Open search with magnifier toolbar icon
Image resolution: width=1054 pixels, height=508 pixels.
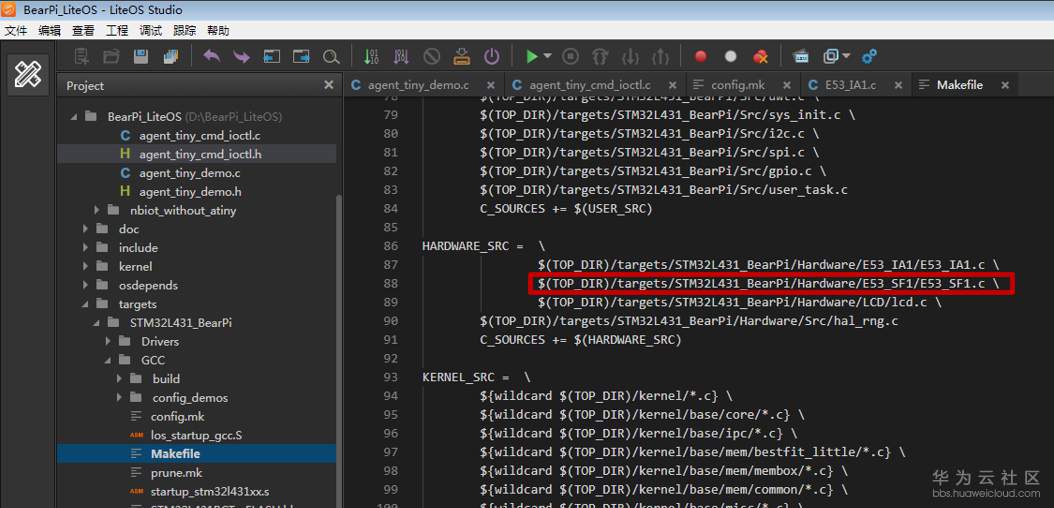(x=331, y=57)
